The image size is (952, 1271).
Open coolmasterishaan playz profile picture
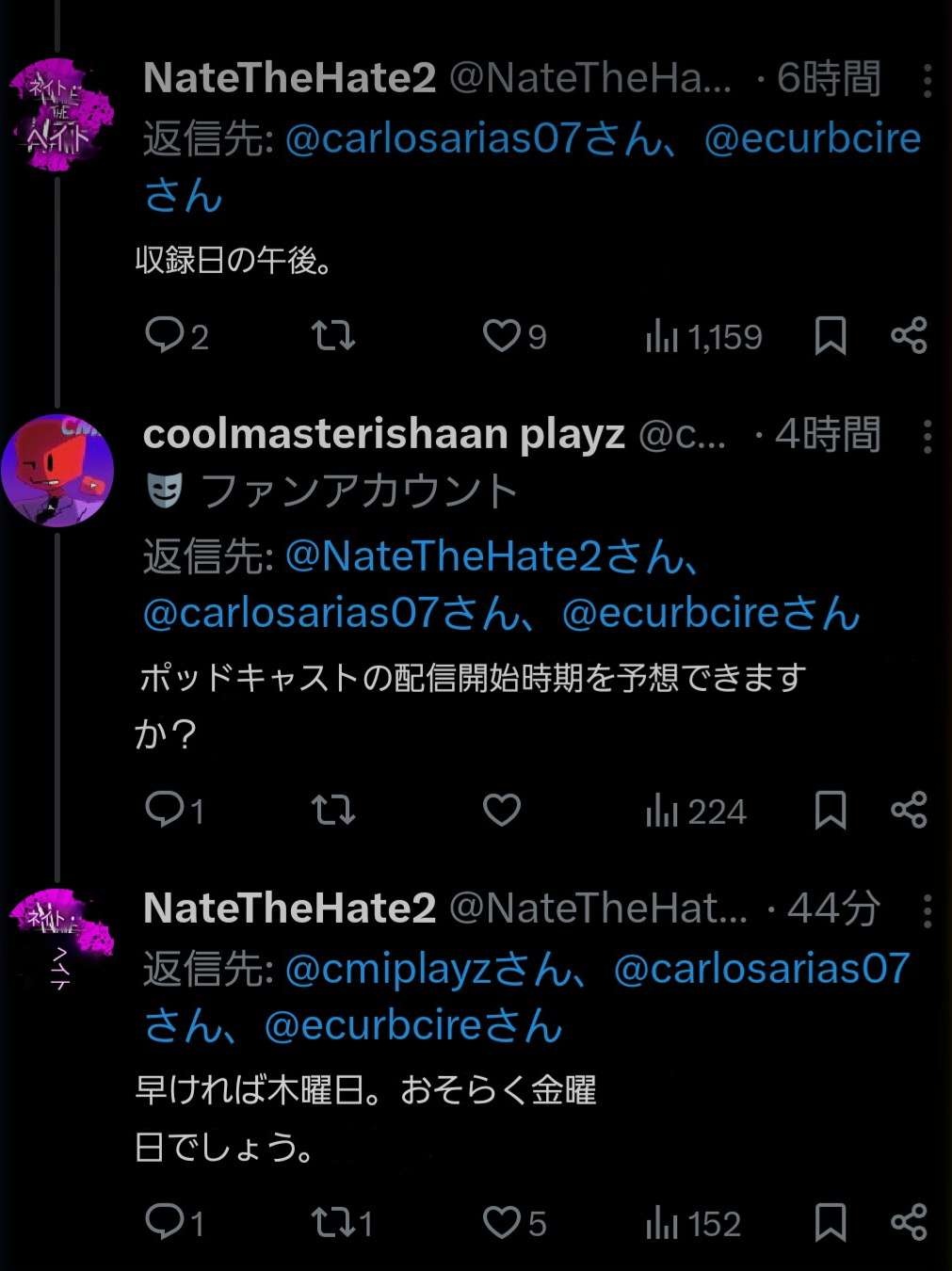[57, 469]
